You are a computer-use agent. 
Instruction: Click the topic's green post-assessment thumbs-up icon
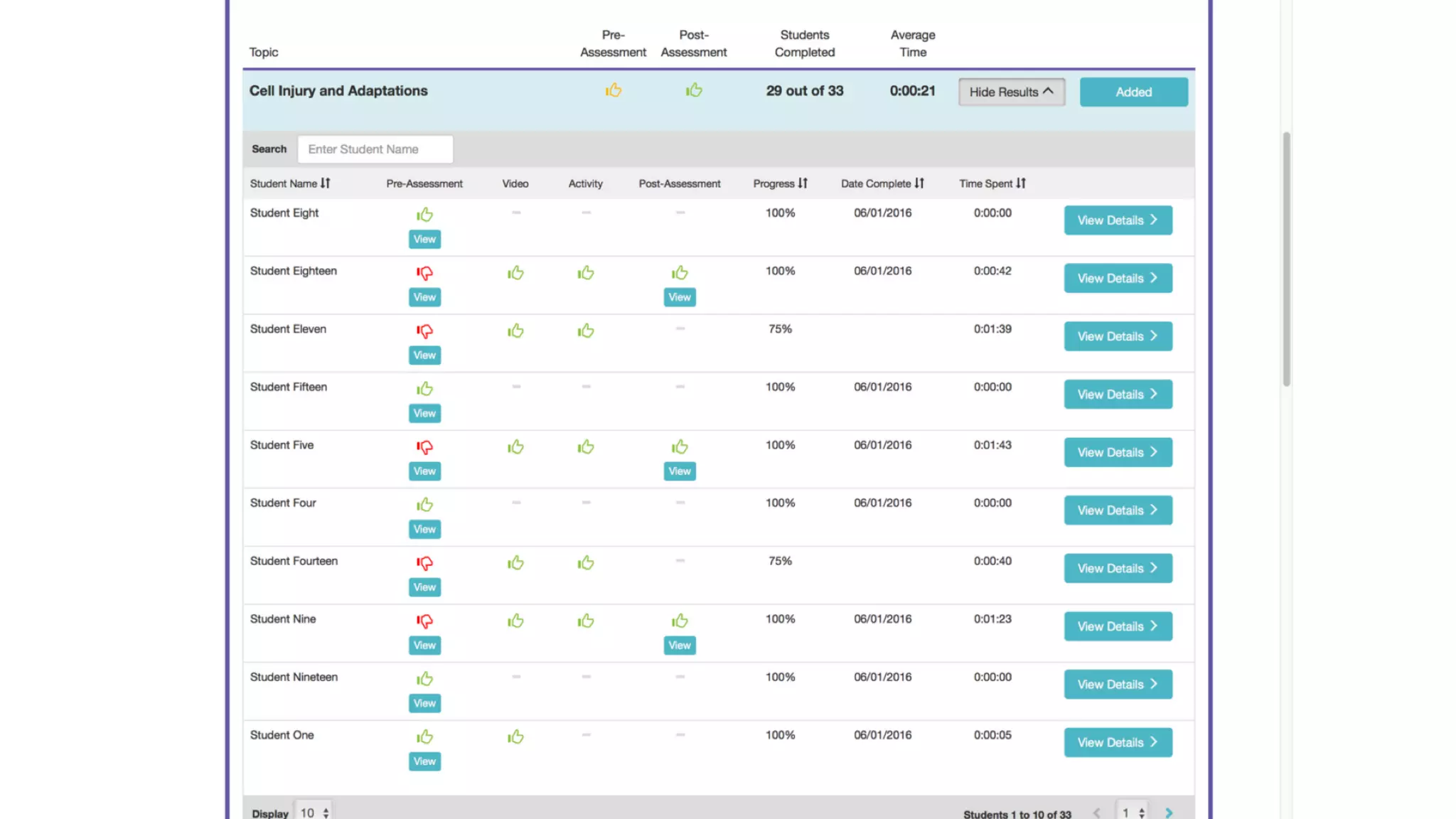click(x=694, y=90)
